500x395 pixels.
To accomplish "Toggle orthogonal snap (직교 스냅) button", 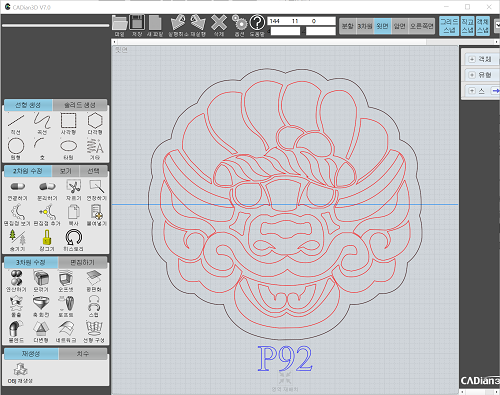I will click(467, 26).
